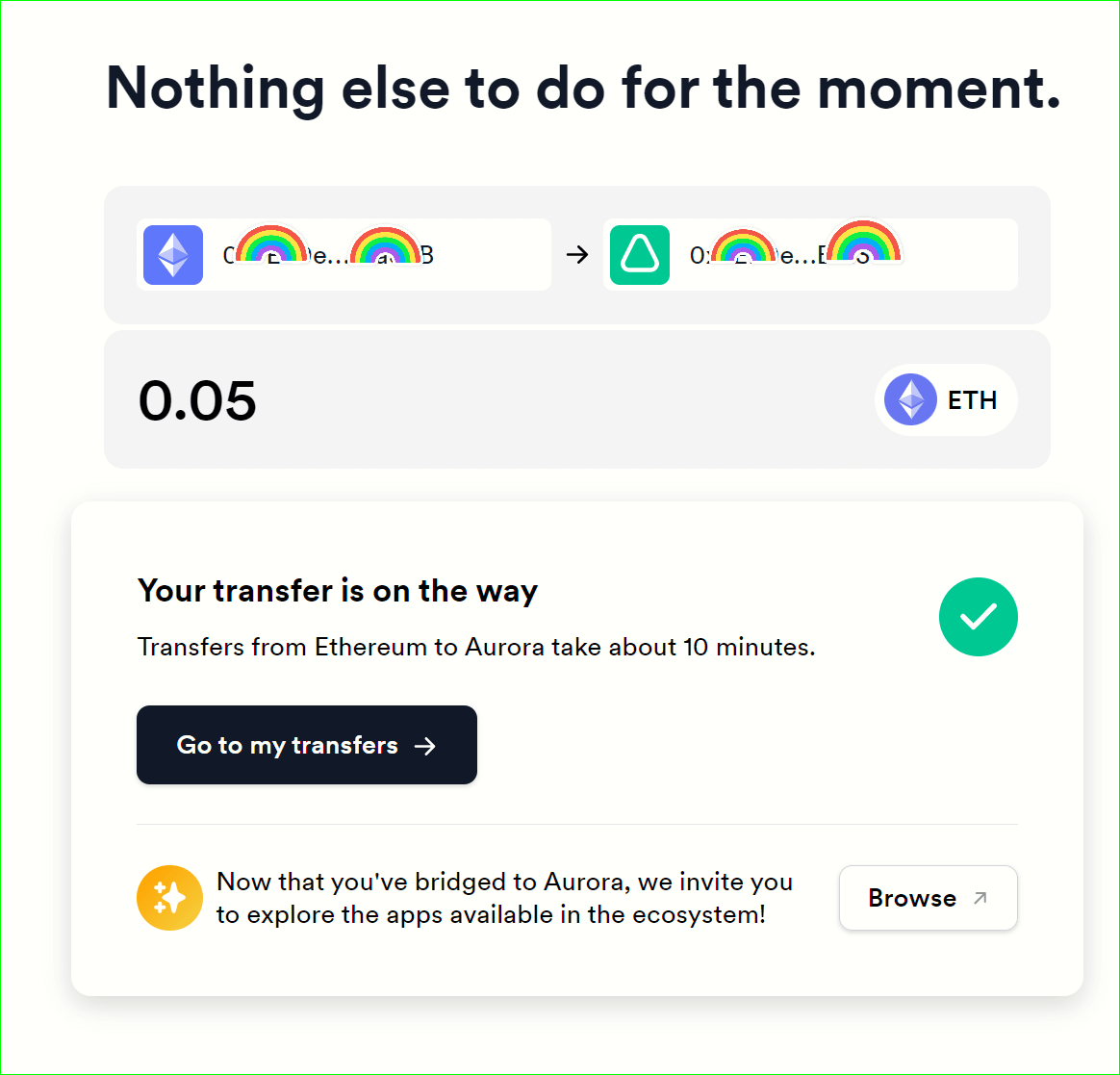Click the 'Your transfer is on the way' heading
The image size is (1120, 1075).
(x=338, y=590)
